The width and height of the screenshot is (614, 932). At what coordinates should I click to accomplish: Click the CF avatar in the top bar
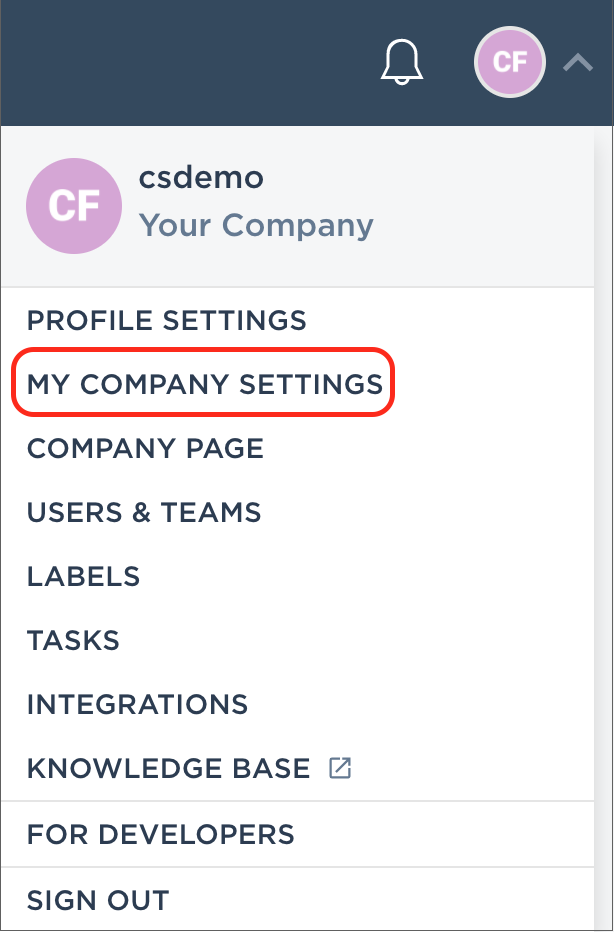(x=509, y=62)
